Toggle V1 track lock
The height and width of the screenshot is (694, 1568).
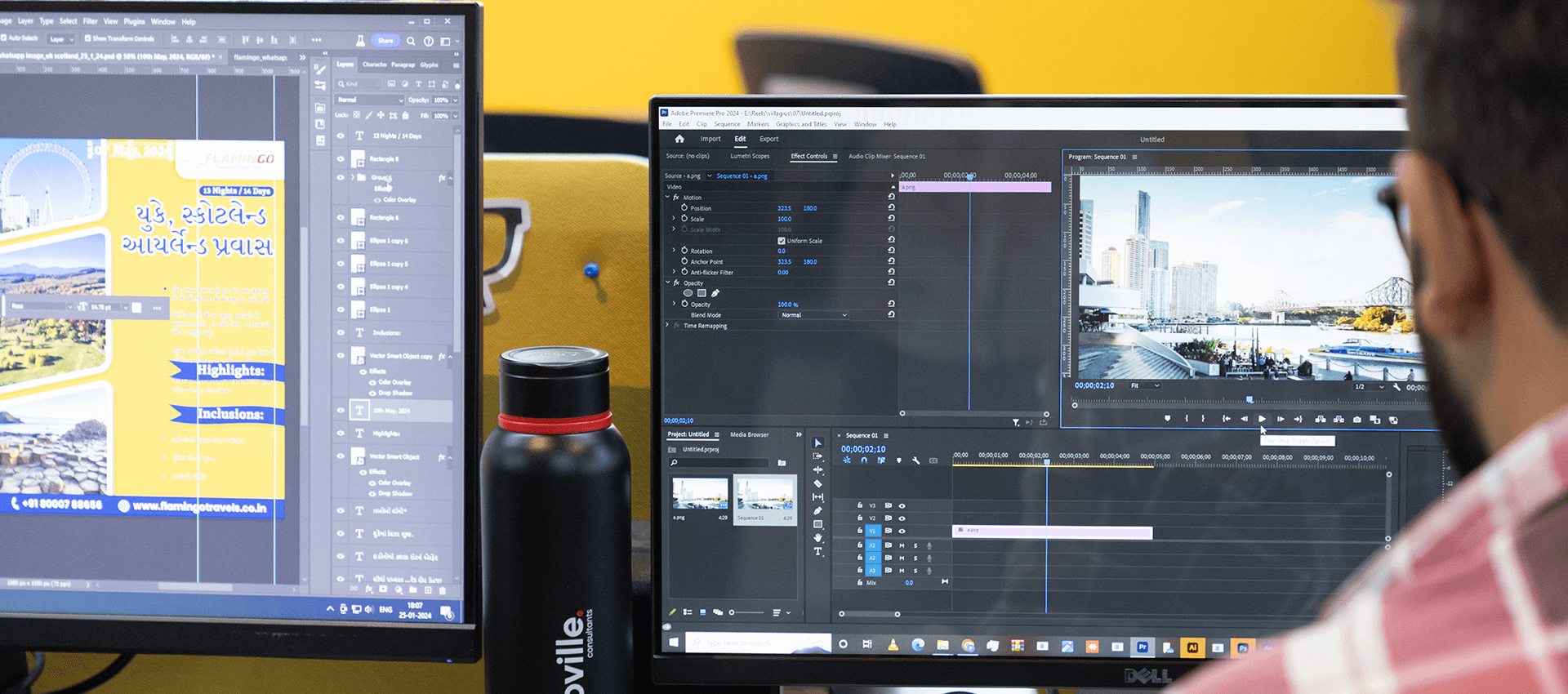pyautogui.click(x=860, y=531)
